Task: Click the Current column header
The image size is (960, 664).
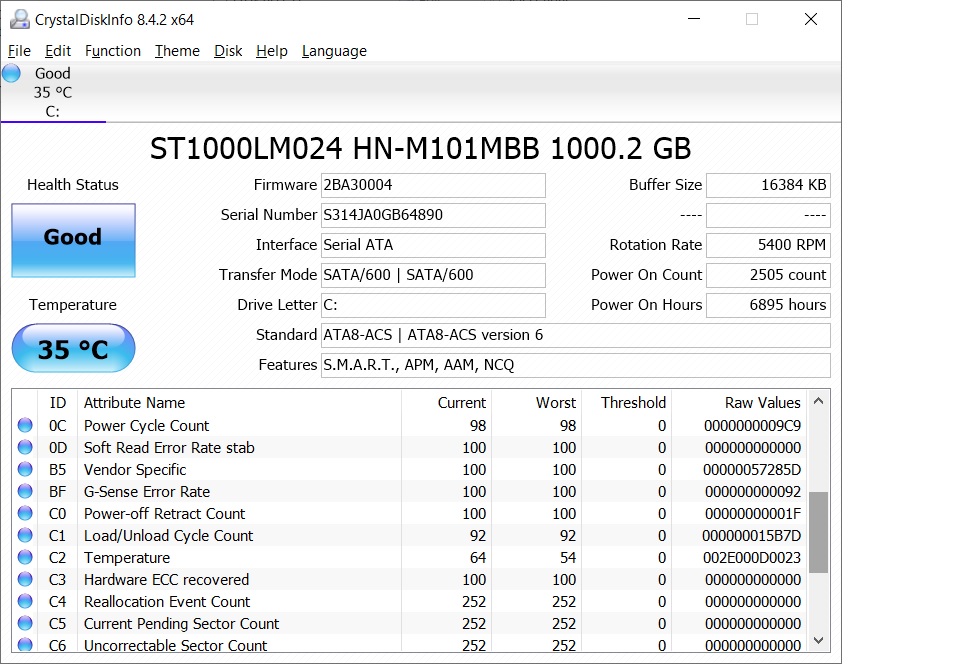Action: click(x=446, y=403)
